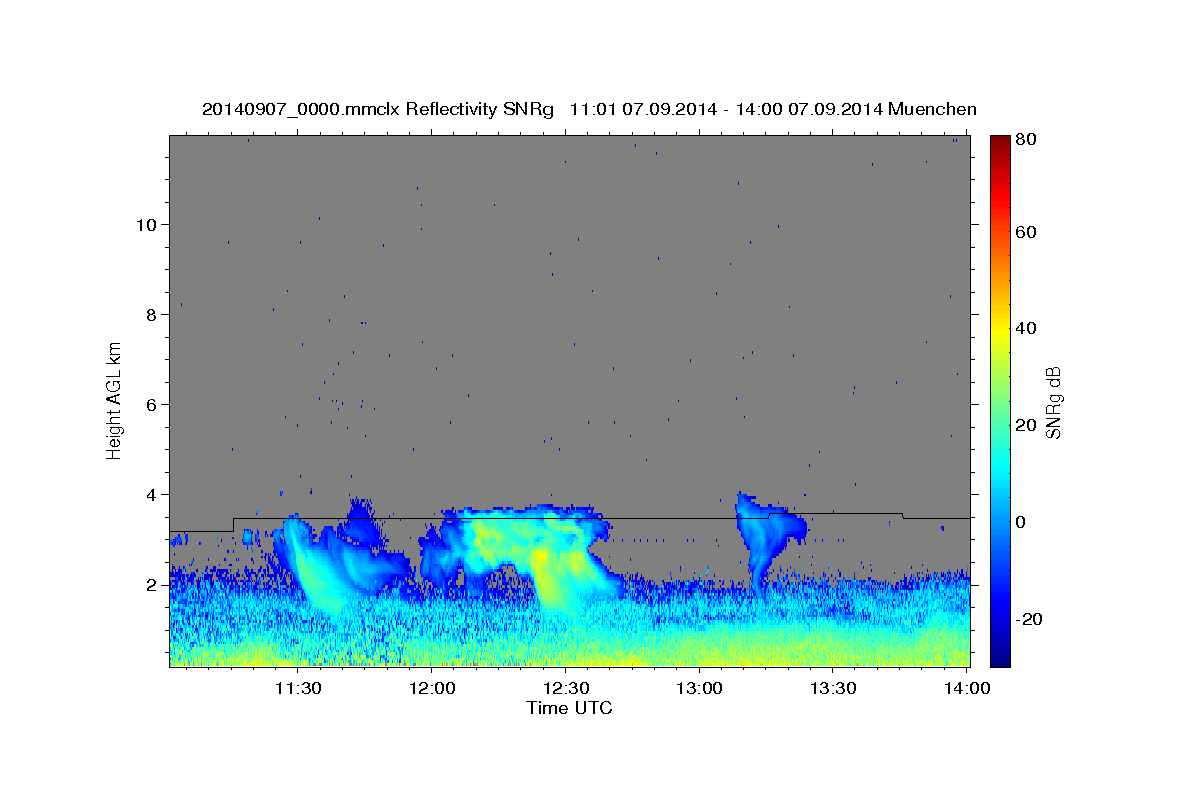The height and width of the screenshot is (800, 1200).
Task: Click the '13:30' time tick label
Action: (832, 688)
